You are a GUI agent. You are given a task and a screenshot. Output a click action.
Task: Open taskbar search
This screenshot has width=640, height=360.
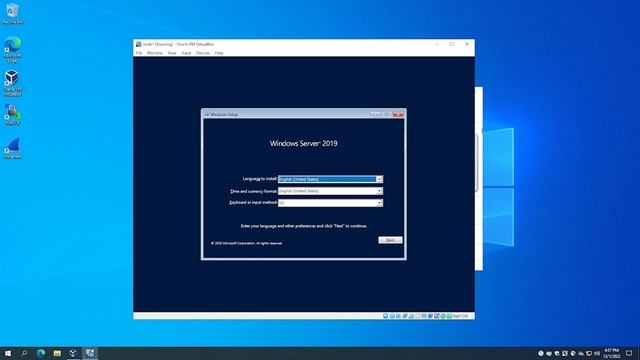[24, 353]
